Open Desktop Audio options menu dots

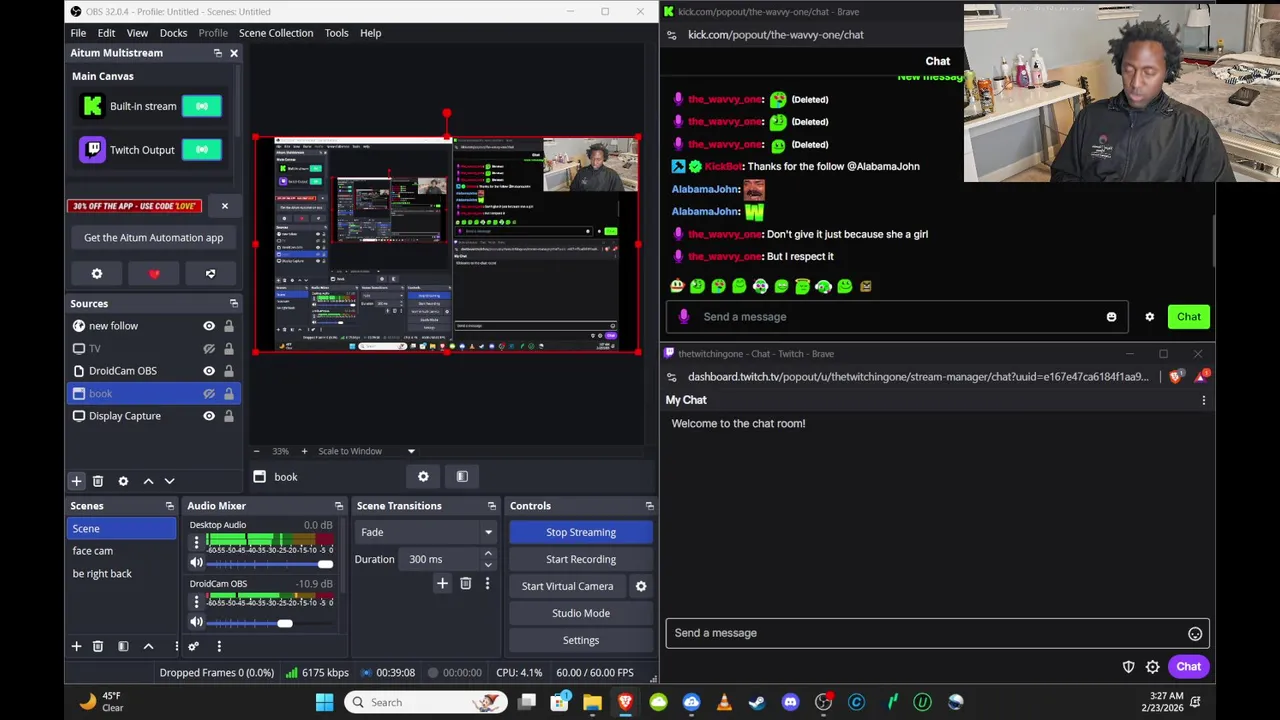point(197,543)
